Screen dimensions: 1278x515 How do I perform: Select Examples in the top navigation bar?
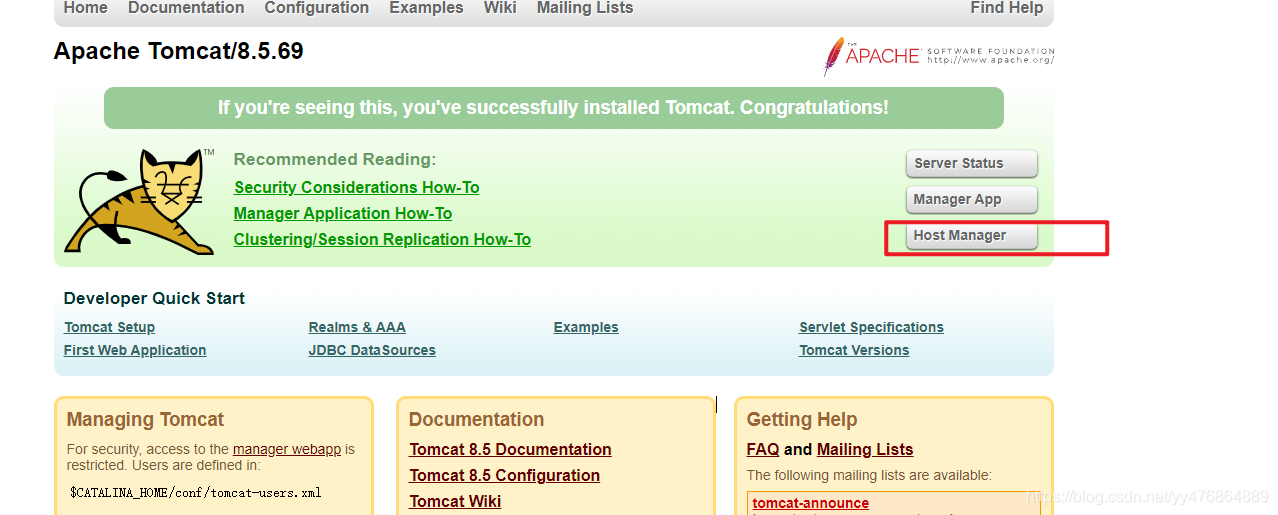tap(426, 8)
